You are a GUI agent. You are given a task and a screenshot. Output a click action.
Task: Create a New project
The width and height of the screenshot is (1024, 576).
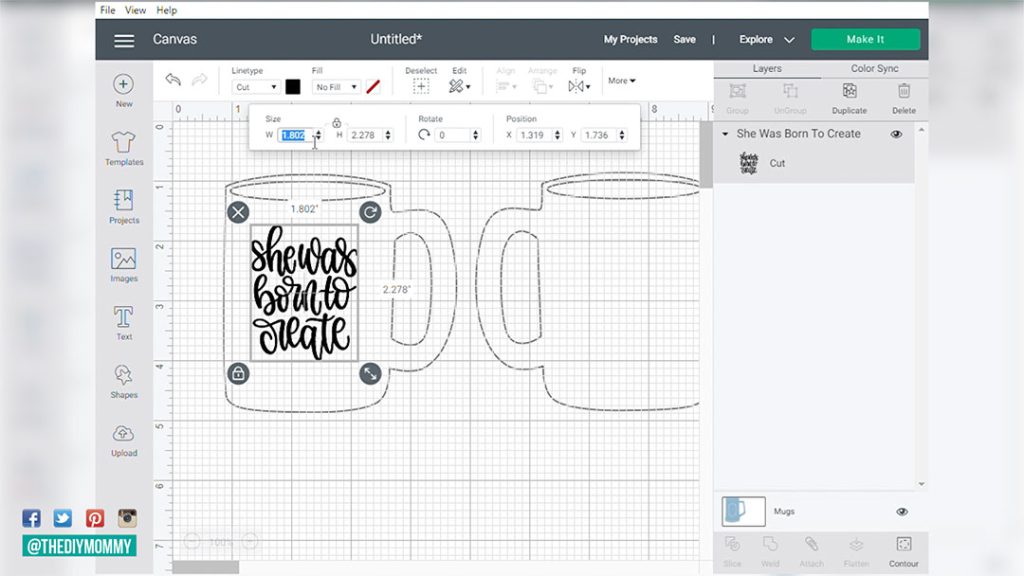[x=123, y=90]
